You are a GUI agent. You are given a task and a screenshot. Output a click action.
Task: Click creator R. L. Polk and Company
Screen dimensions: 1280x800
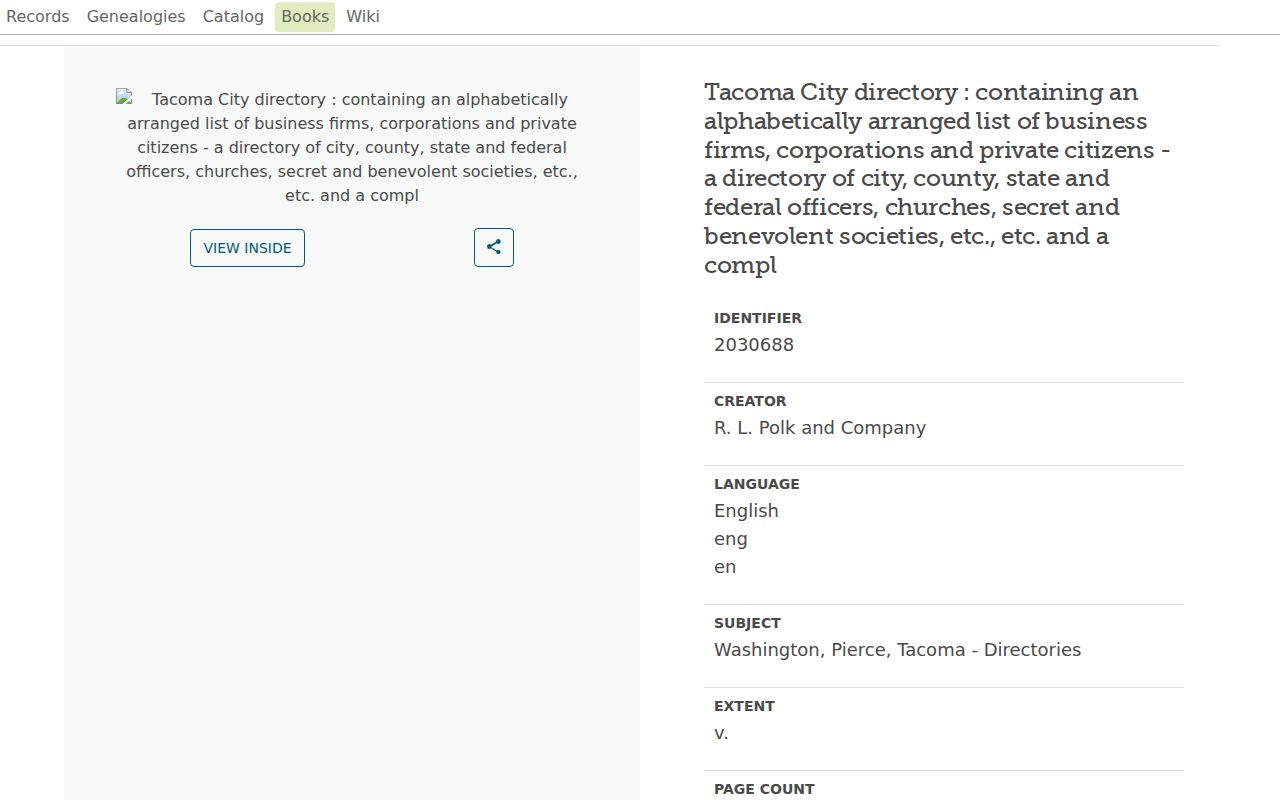click(x=820, y=428)
